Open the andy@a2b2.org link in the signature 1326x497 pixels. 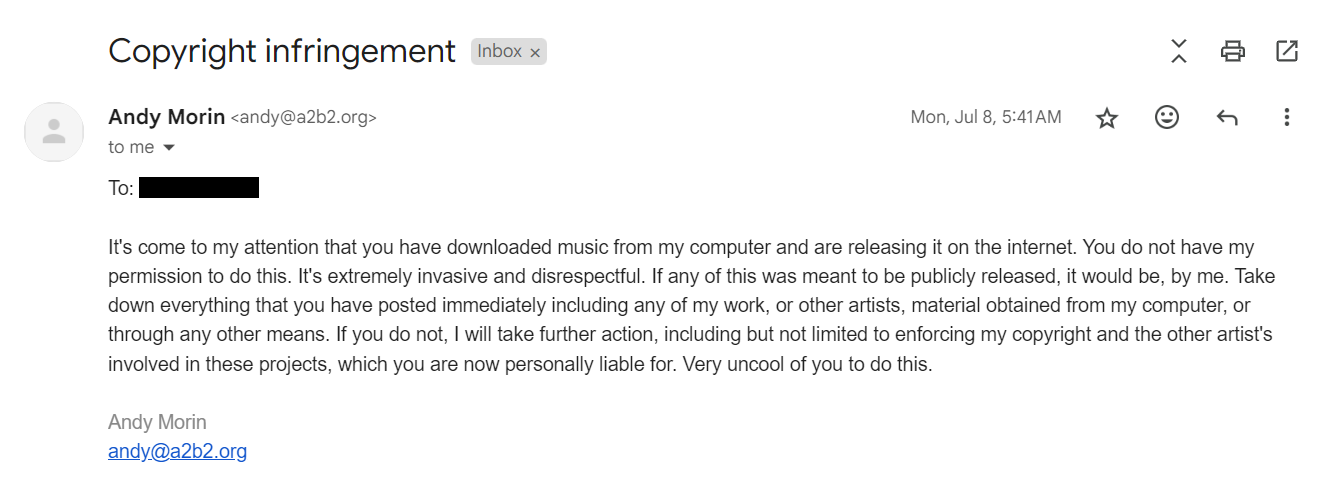click(x=177, y=451)
